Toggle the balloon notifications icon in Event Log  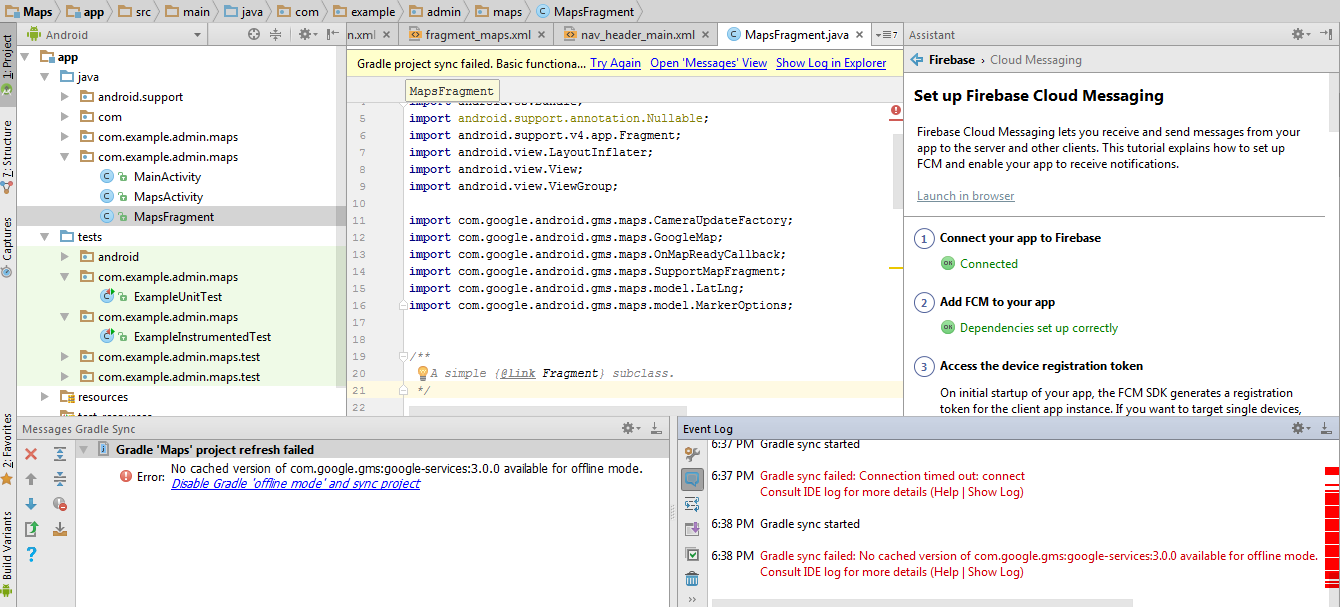[691, 479]
